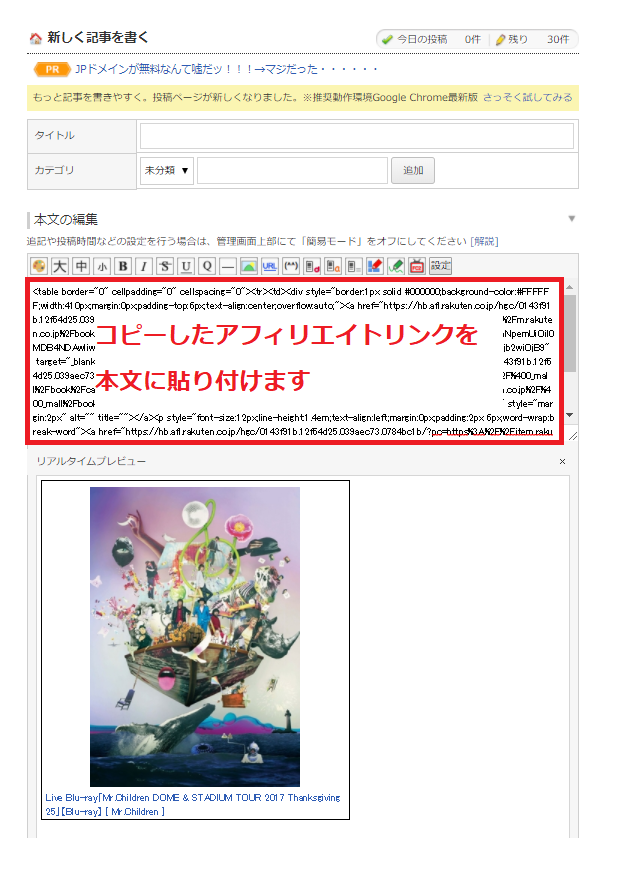The width and height of the screenshot is (619, 885).
Task: Apply large font size (大)
Action: (x=60, y=266)
